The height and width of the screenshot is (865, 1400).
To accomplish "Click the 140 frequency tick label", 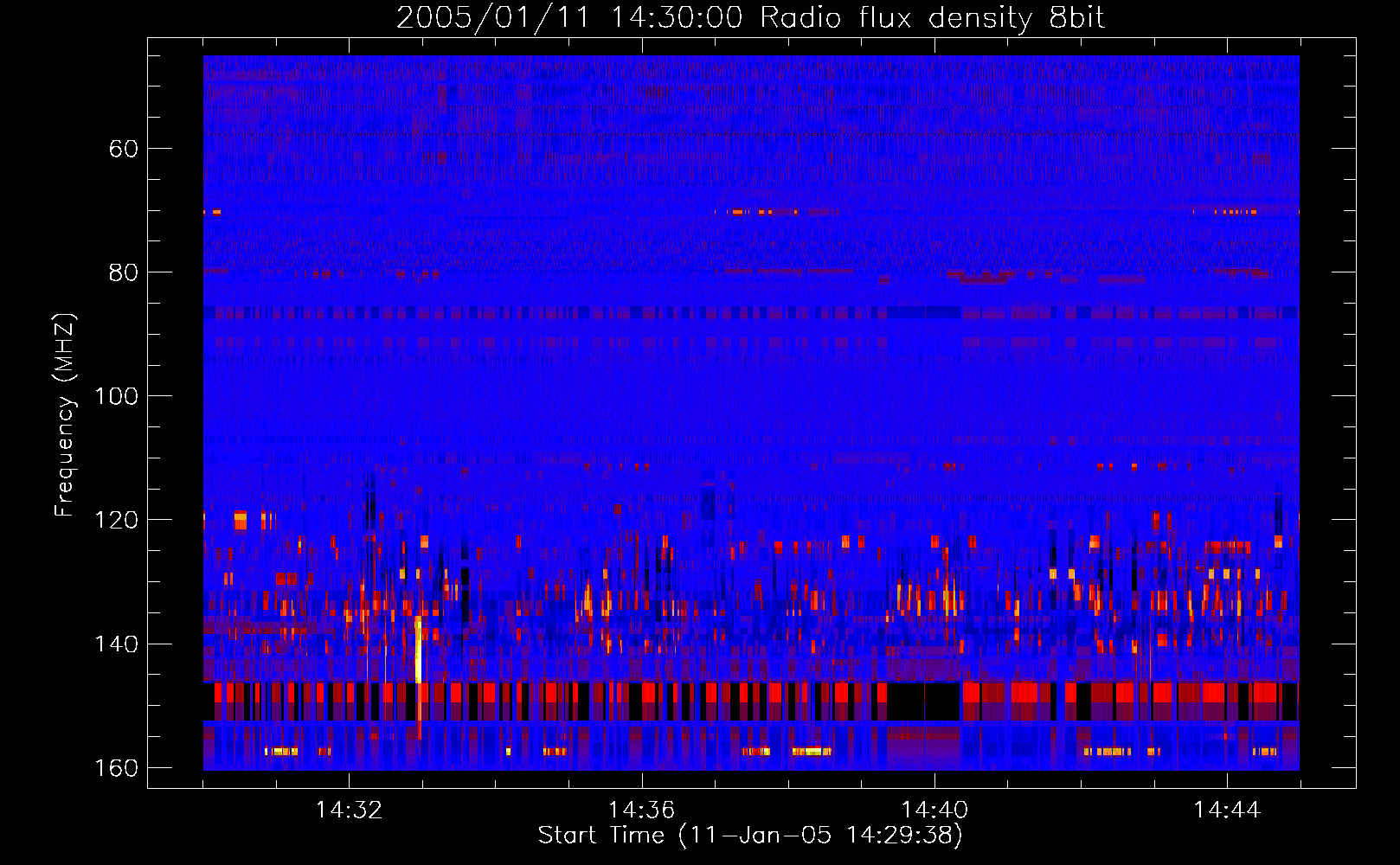I will click(117, 644).
